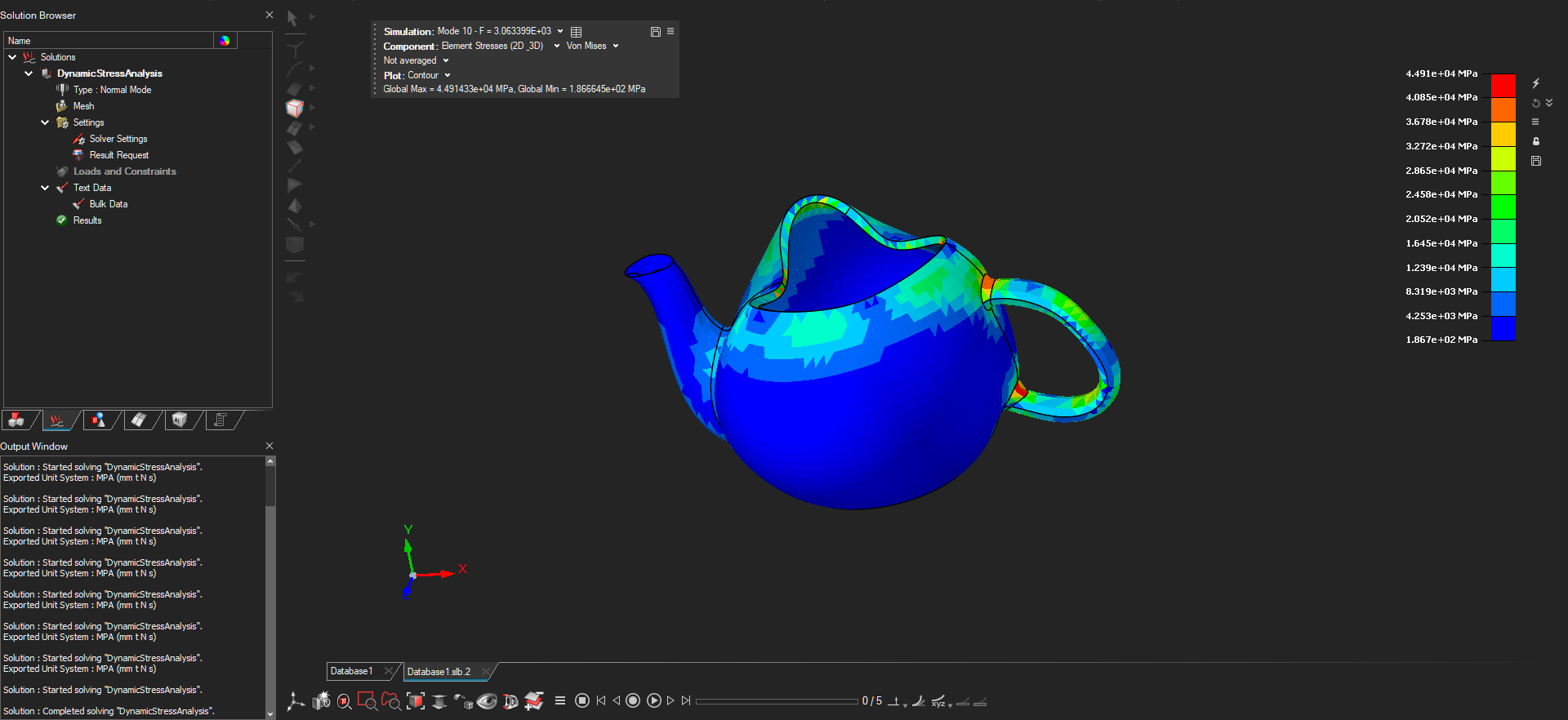Image resolution: width=1568 pixels, height=720 pixels.
Task: Click save icon in results header panel
Action: (x=655, y=32)
